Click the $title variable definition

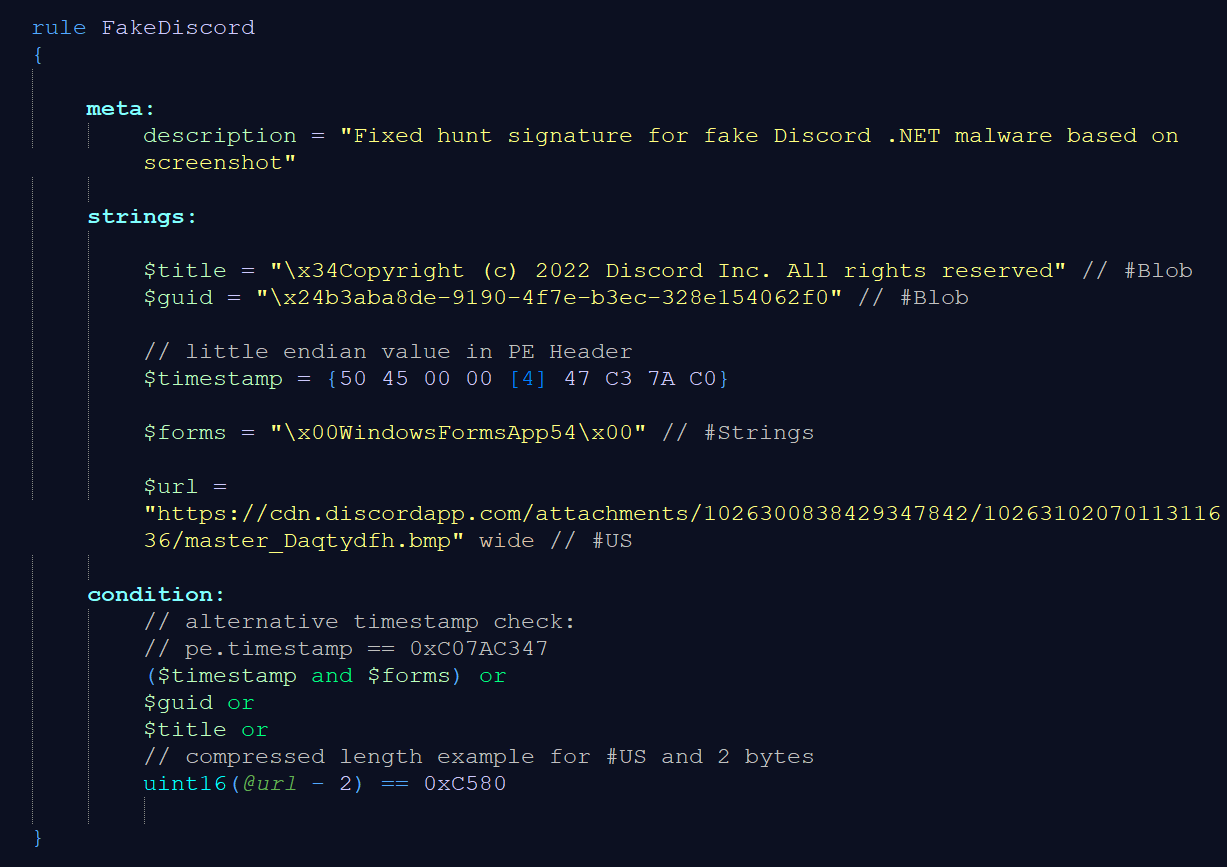pos(185,271)
